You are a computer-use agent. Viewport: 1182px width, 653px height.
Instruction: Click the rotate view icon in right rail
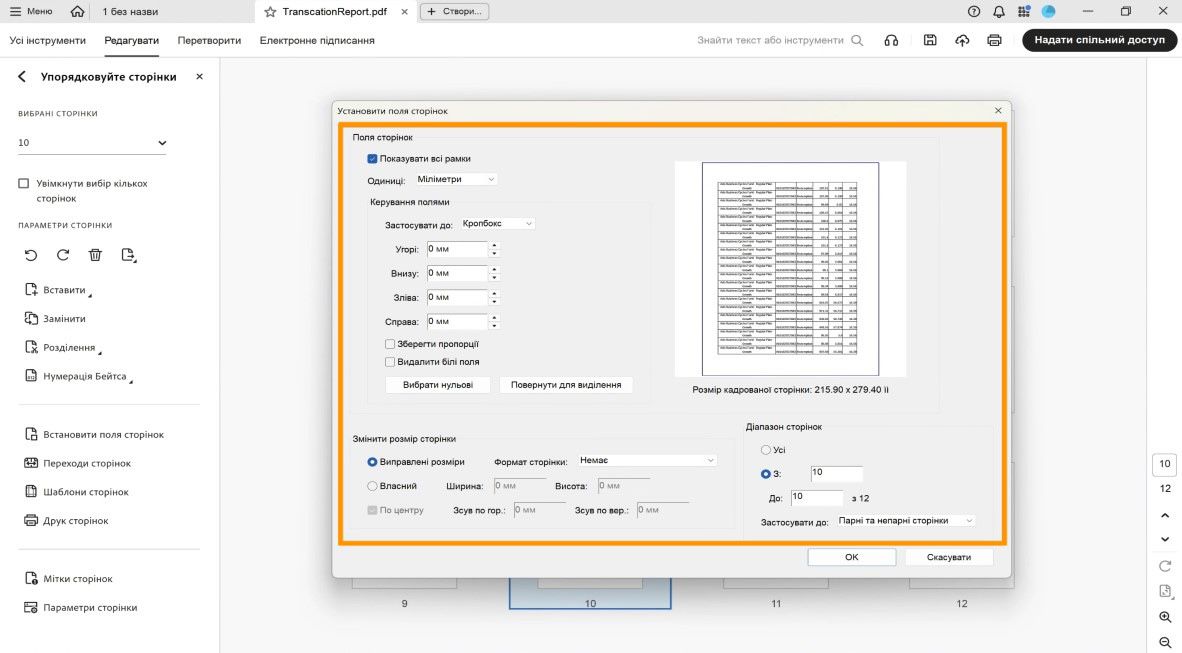(1165, 566)
